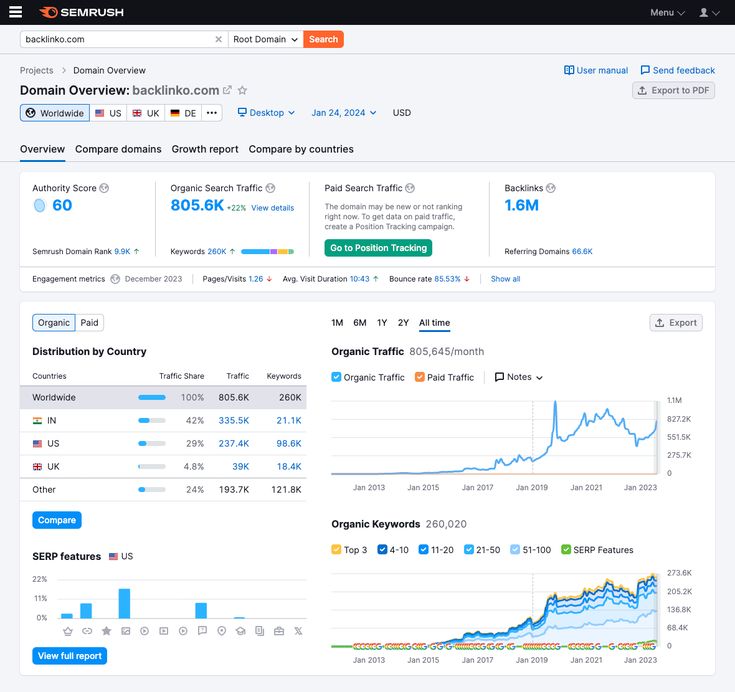
Task: Click the Go to Position Tracking button
Action: 378,248
